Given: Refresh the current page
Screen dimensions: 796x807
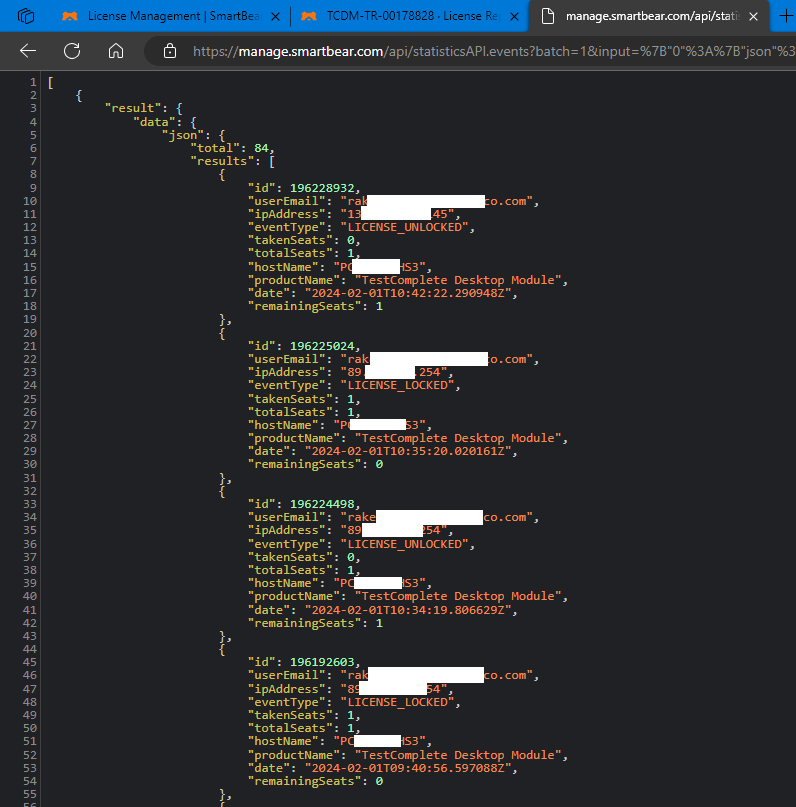Looking at the screenshot, I should point(72,51).
